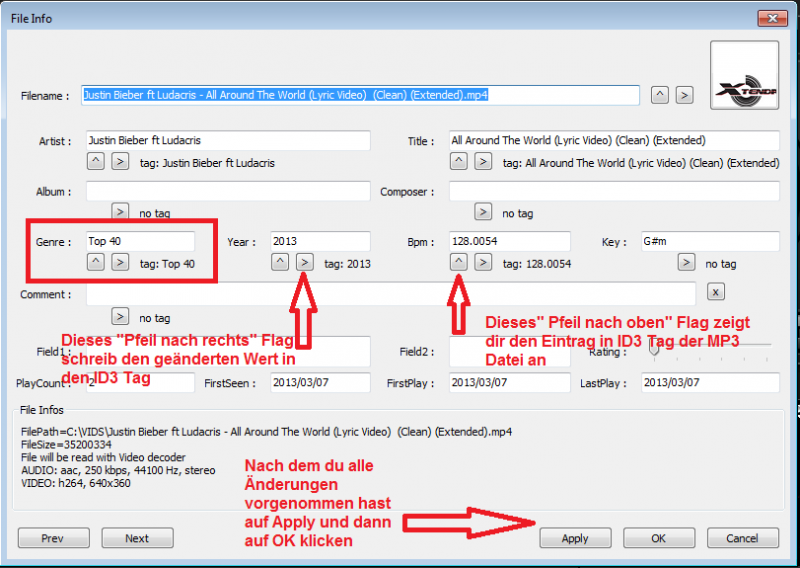Viewport: 800px width, 568px height.
Task: Click 'File will be read with Video decoder'
Action: coord(103,457)
